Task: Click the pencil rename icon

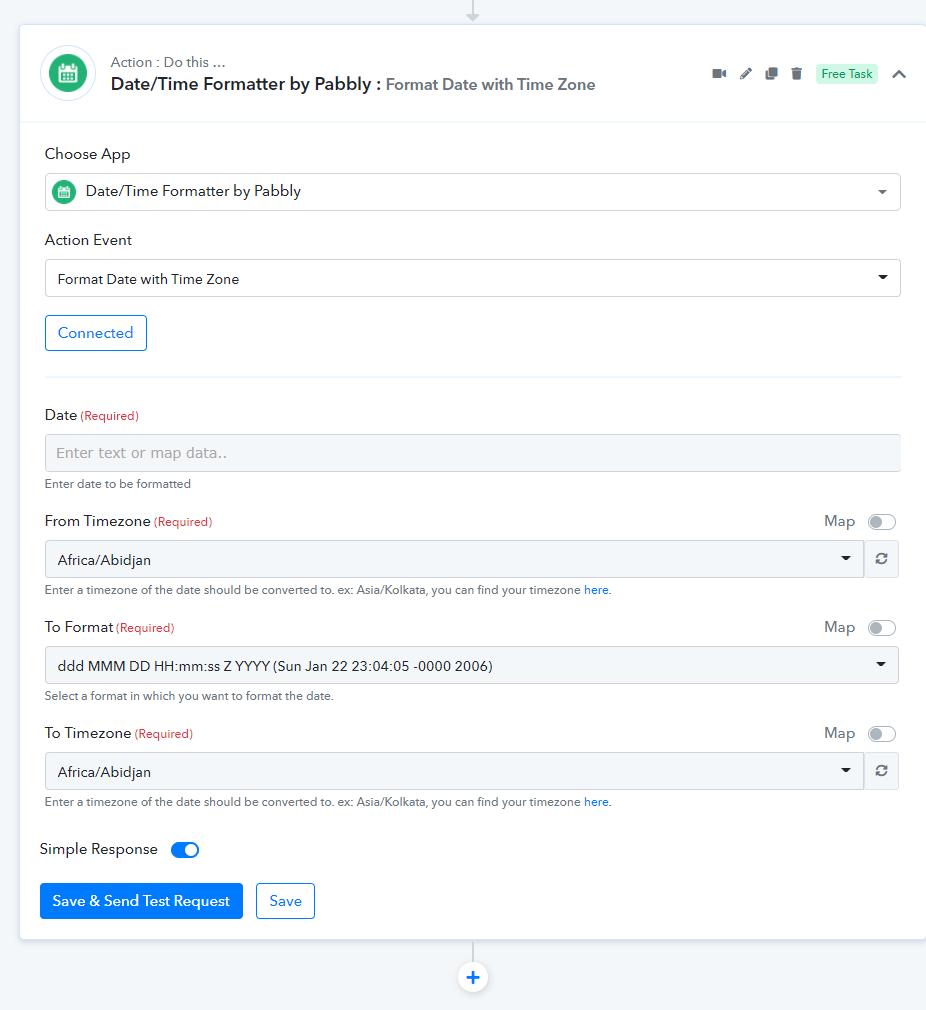Action: click(x=746, y=73)
